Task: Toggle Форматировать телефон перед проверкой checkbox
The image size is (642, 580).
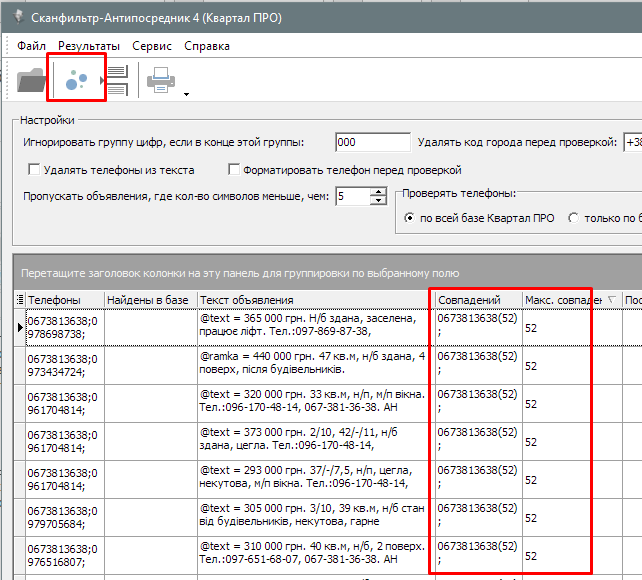Action: (x=235, y=170)
